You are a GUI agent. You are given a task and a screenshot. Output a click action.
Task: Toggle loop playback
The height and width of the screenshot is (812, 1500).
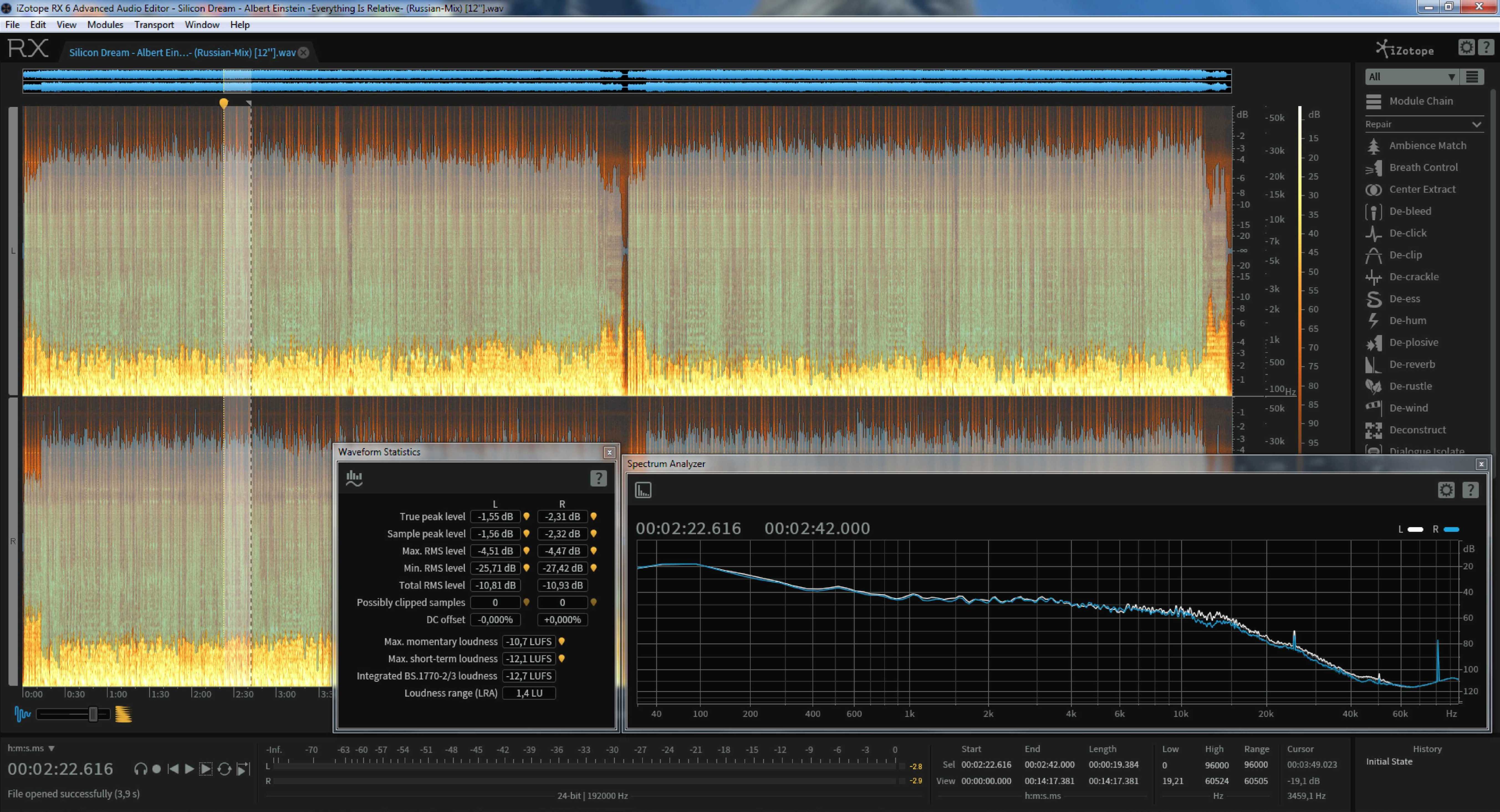[224, 769]
